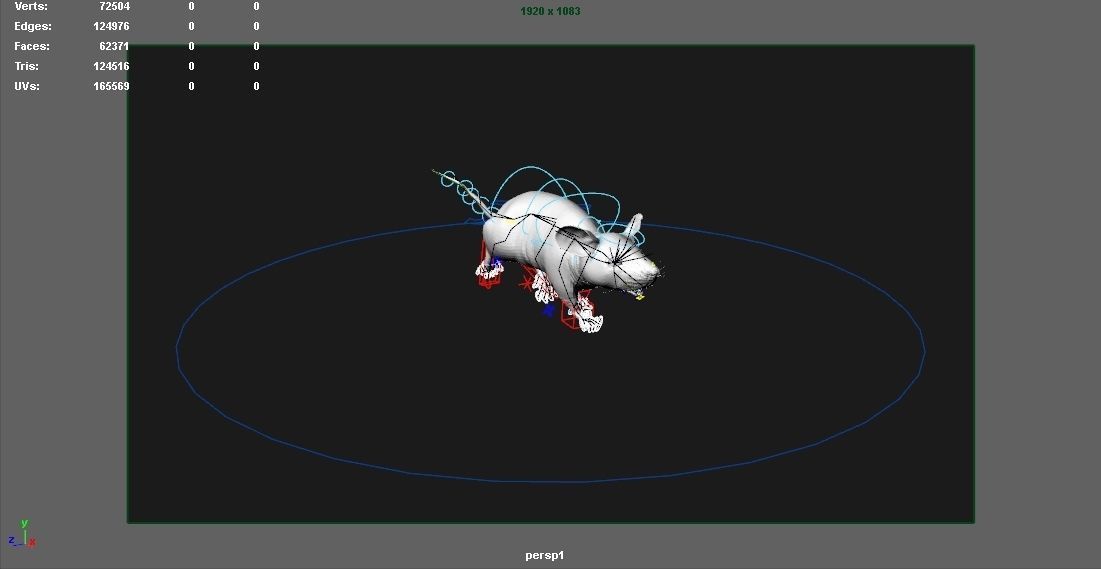Click the 1920 x 1083 resolution gate label
Screen dimensions: 1101x569
(x=550, y=11)
